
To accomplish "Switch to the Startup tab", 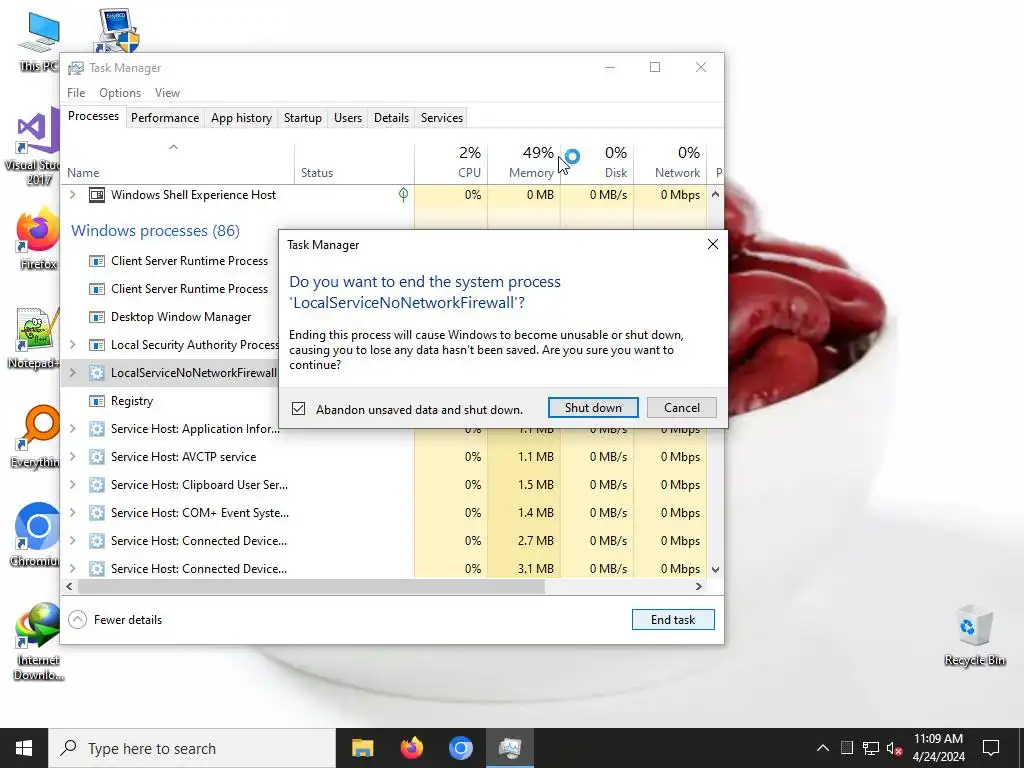I will coord(302,118).
